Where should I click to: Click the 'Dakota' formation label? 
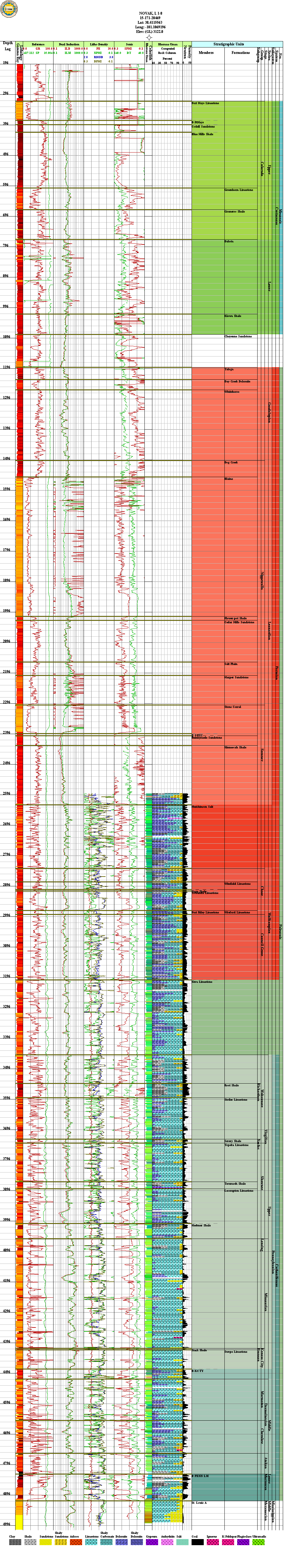coord(229,242)
